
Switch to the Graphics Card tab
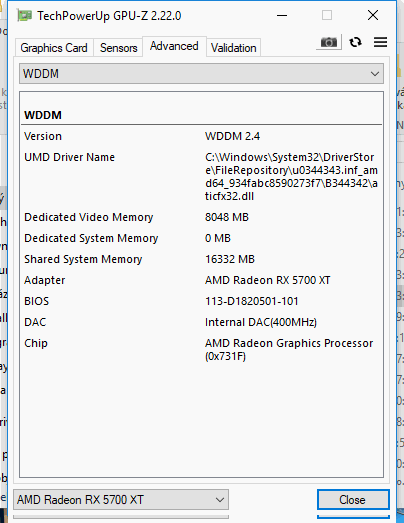(x=54, y=48)
